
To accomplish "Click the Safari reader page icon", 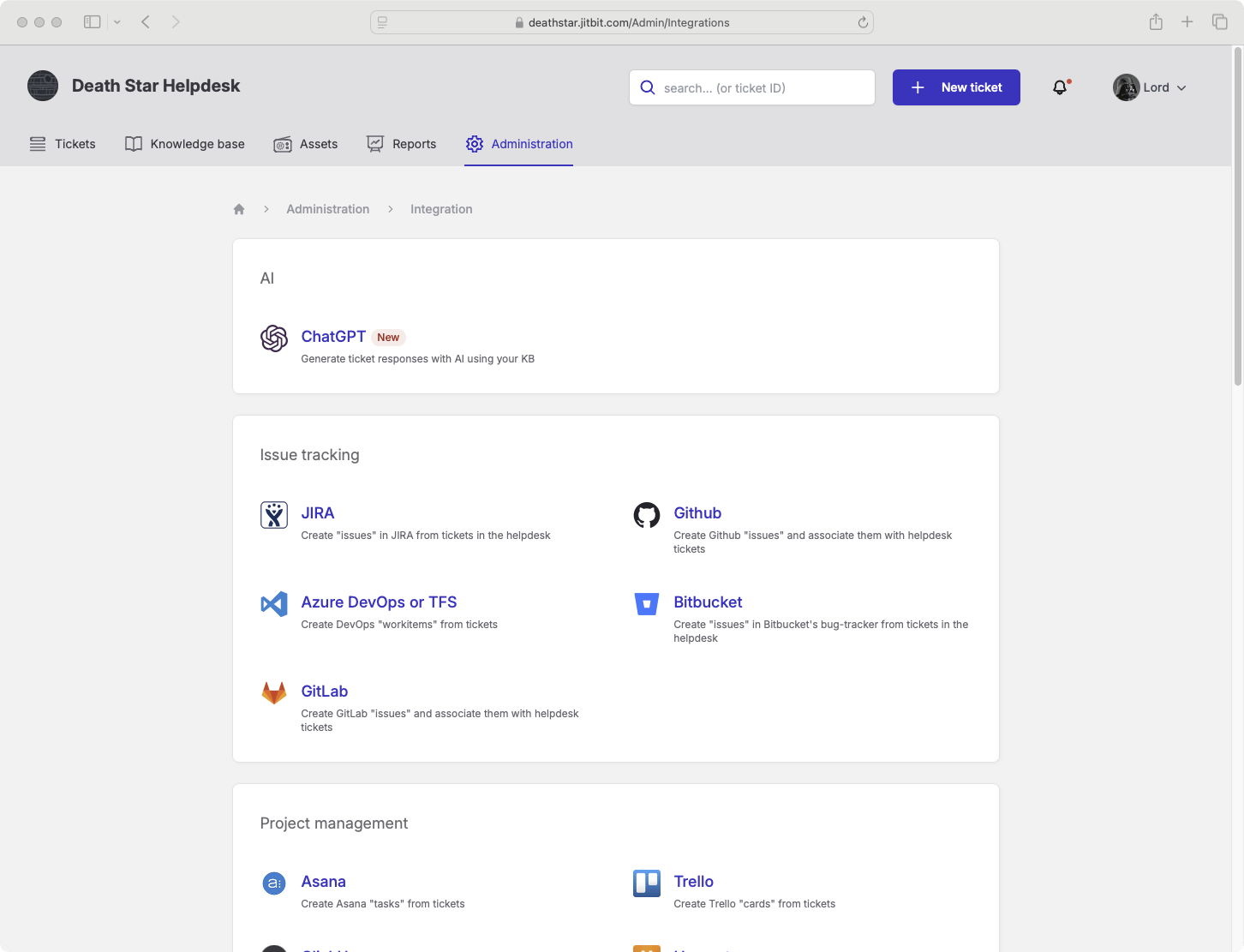I will coord(382,22).
